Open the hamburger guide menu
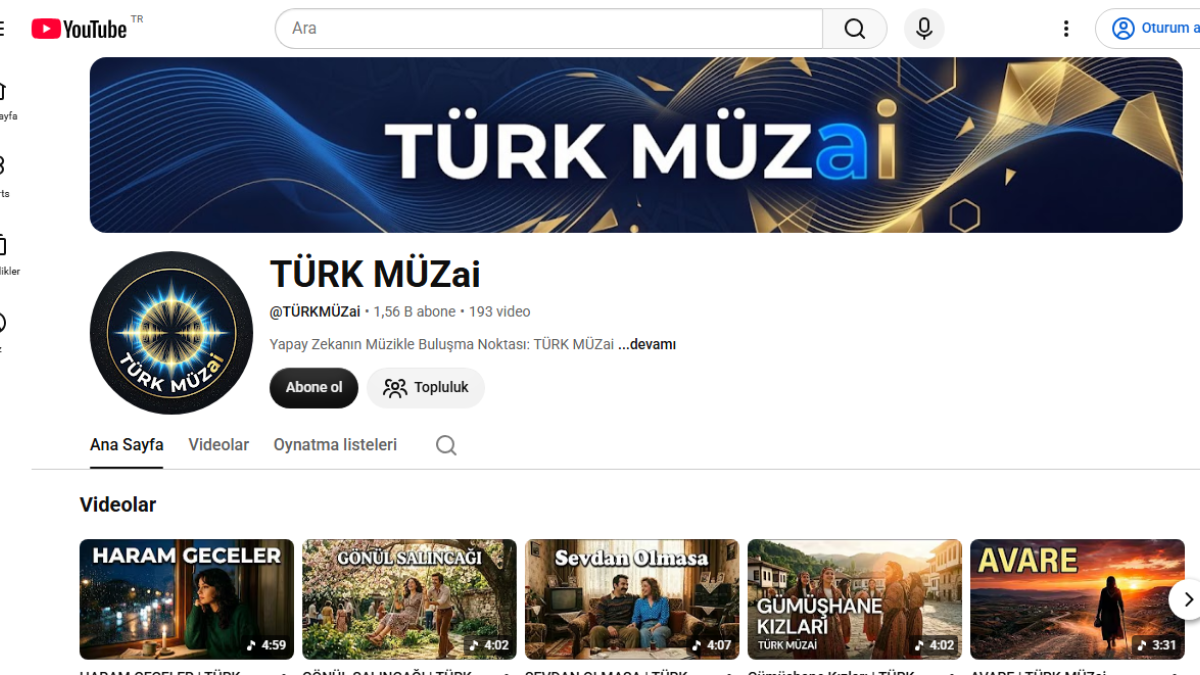 point(2,29)
